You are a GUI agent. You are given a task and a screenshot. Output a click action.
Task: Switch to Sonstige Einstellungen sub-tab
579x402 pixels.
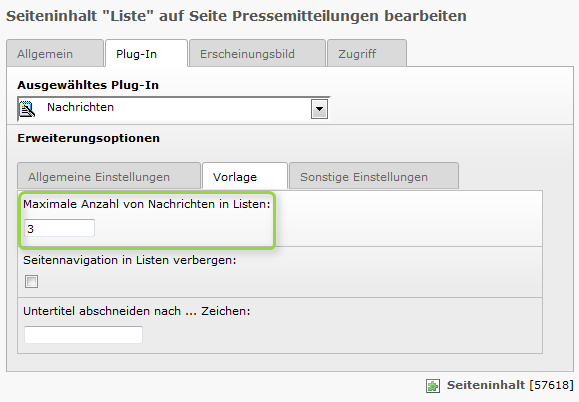[x=374, y=176]
